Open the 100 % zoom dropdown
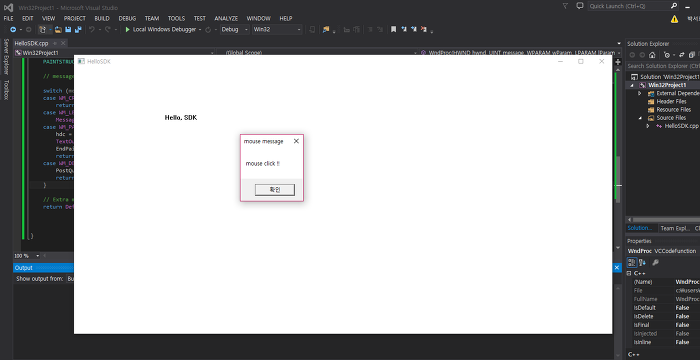This screenshot has width=700, height=360. 37,256
